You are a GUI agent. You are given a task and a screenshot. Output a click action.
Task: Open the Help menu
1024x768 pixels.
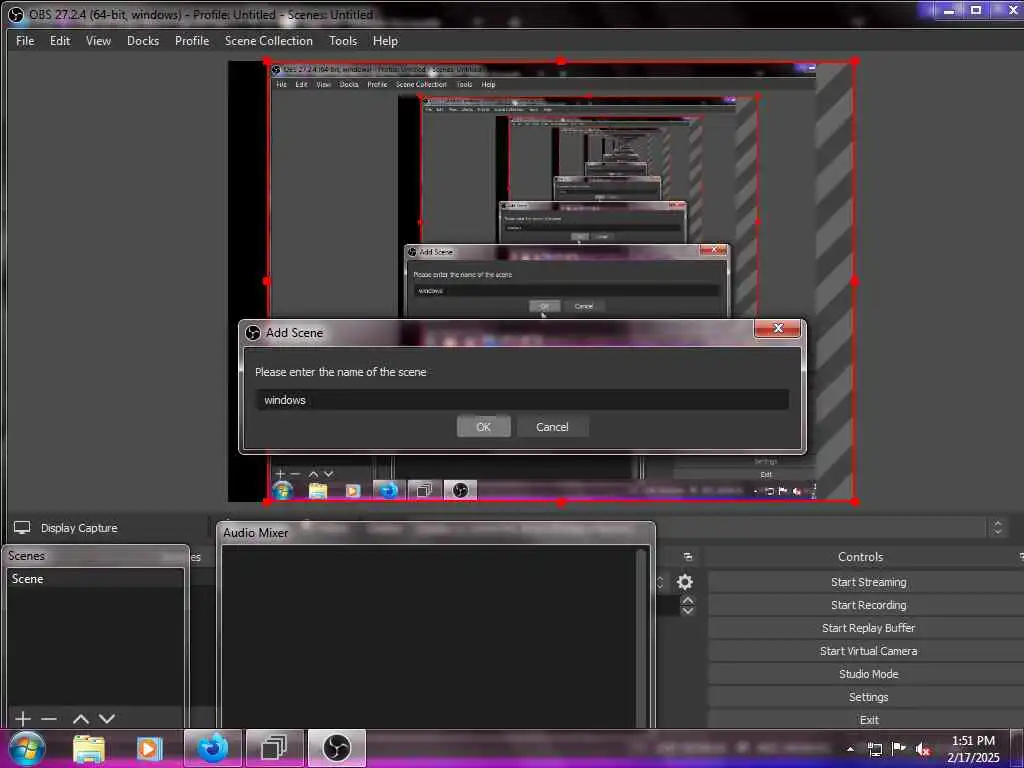[x=385, y=40]
